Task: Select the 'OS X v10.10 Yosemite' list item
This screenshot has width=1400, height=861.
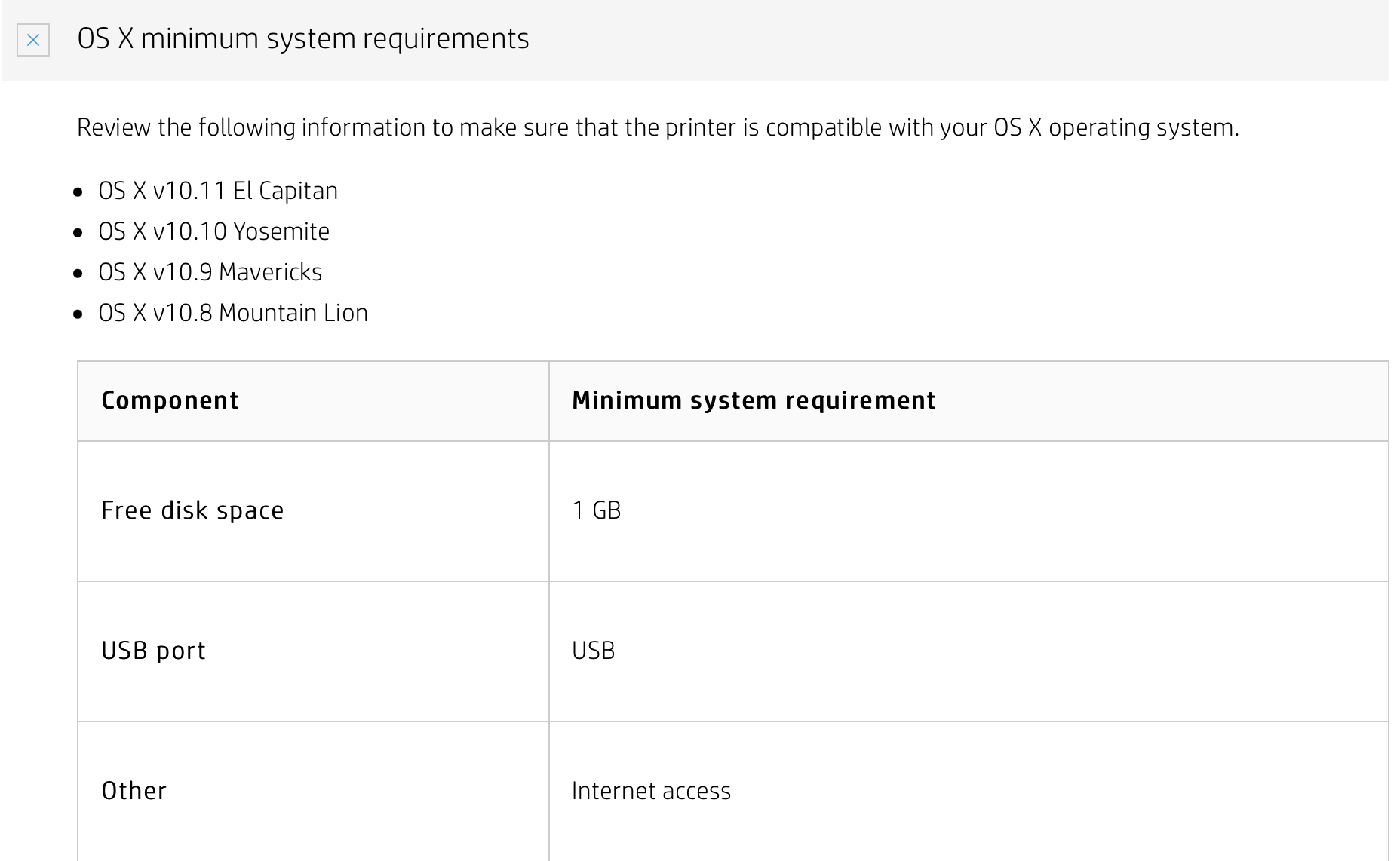Action: (214, 231)
